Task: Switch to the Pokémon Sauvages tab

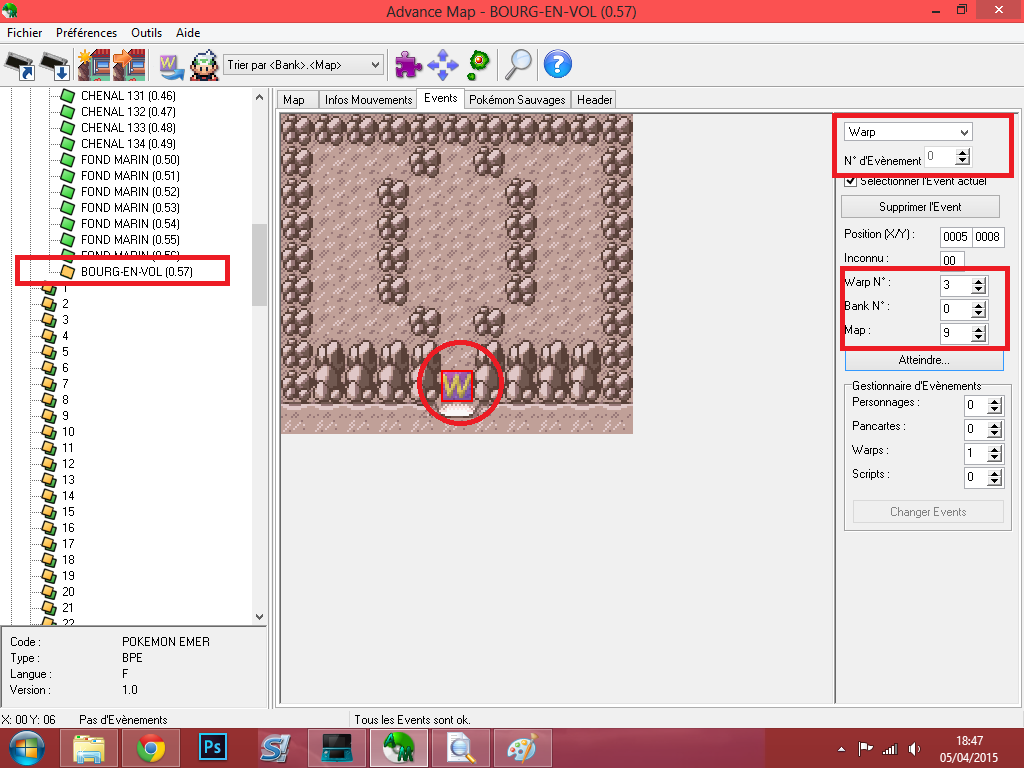Action: 517,100
